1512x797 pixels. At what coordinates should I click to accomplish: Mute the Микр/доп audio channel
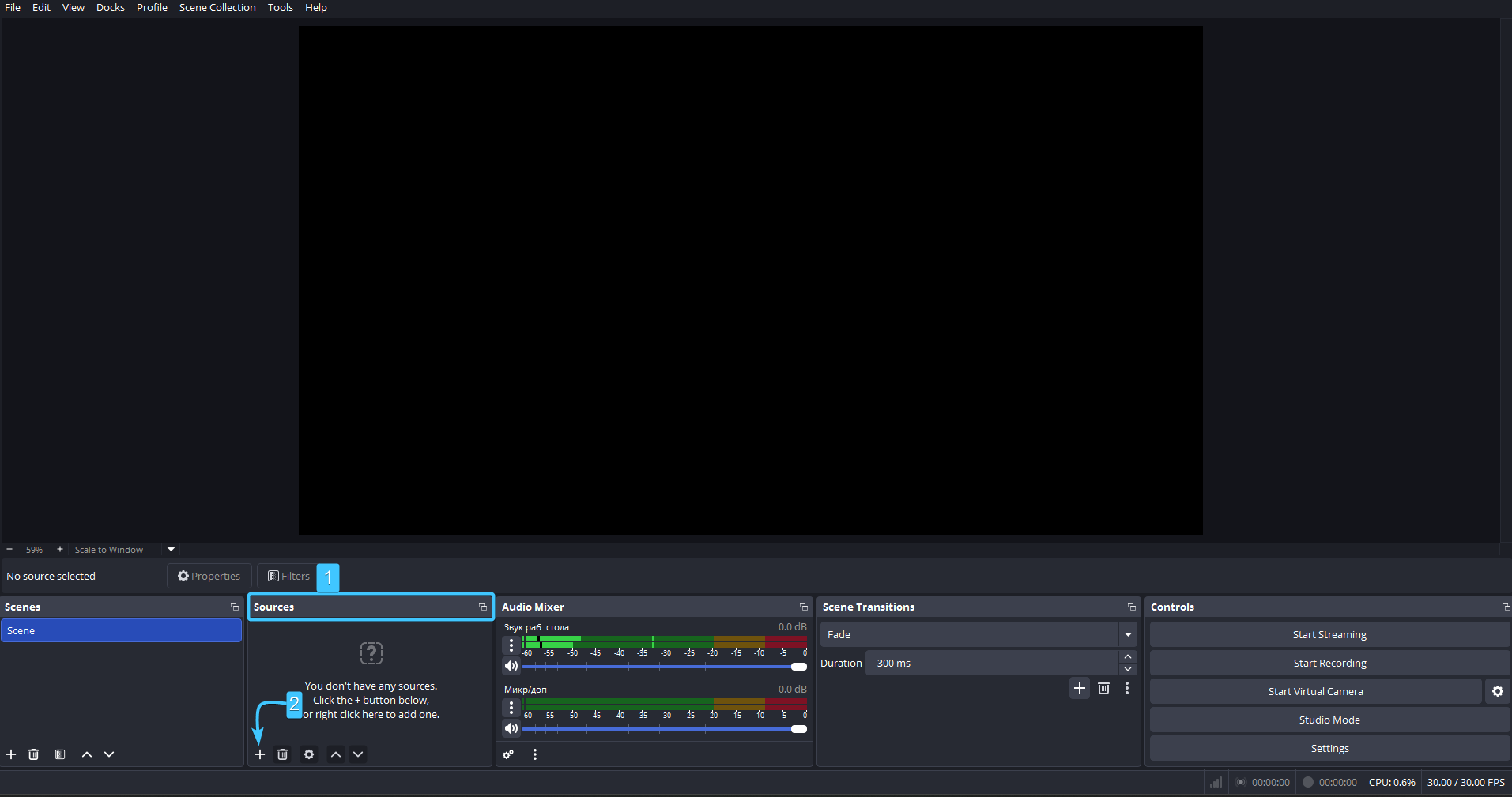click(511, 728)
